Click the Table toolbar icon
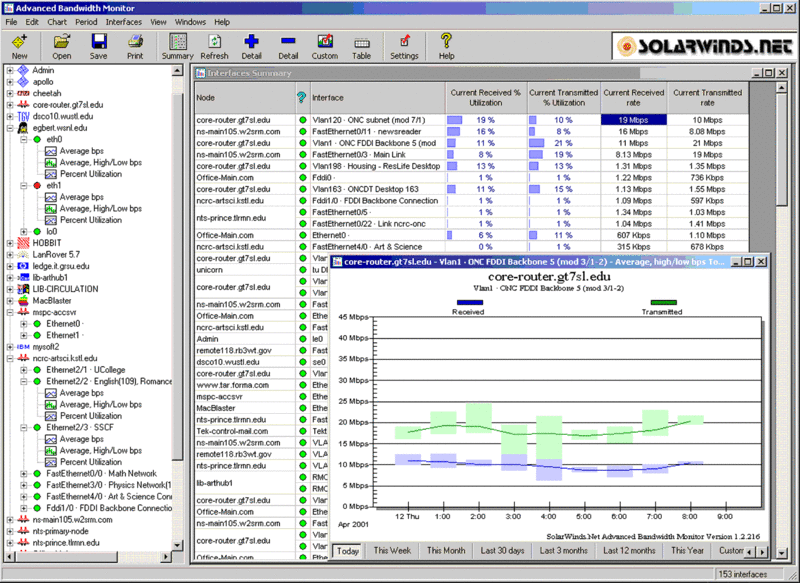The image size is (800, 583). click(x=361, y=43)
